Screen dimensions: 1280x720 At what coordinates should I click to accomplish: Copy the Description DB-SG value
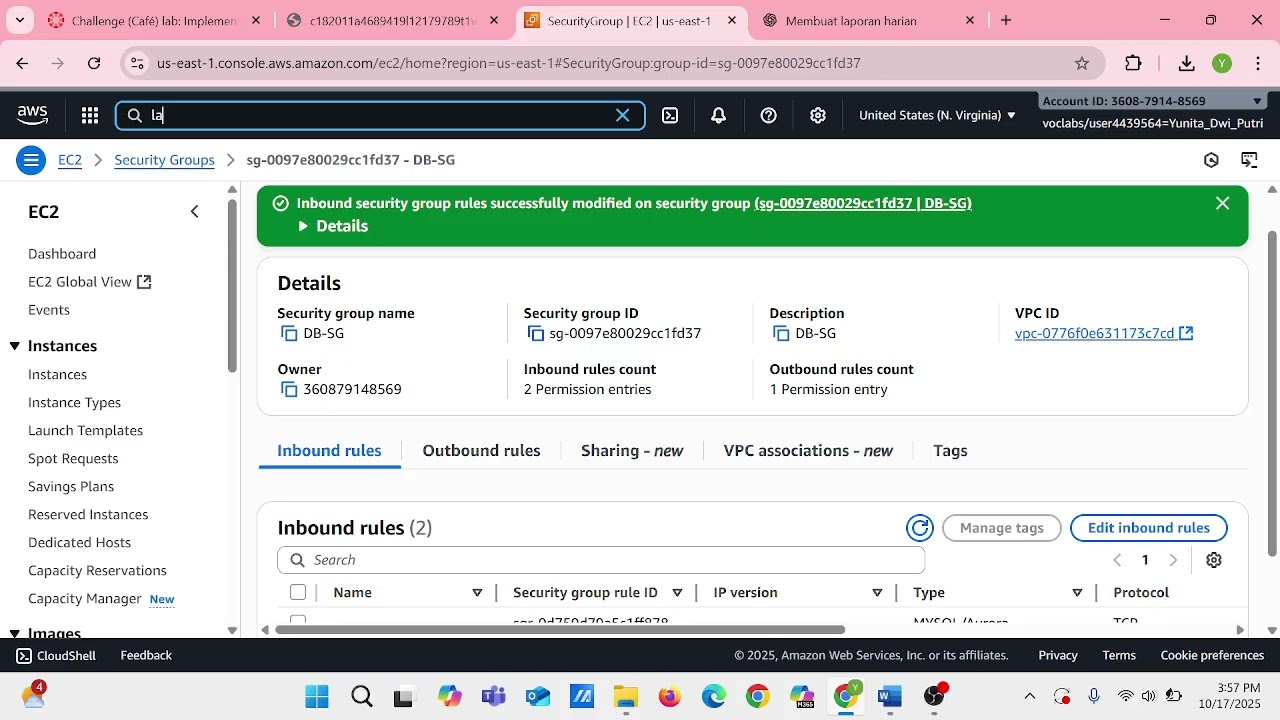(x=781, y=333)
